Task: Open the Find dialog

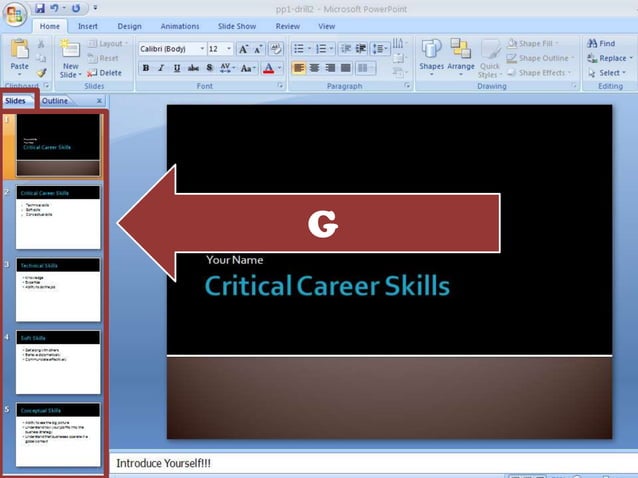Action: 601,43
